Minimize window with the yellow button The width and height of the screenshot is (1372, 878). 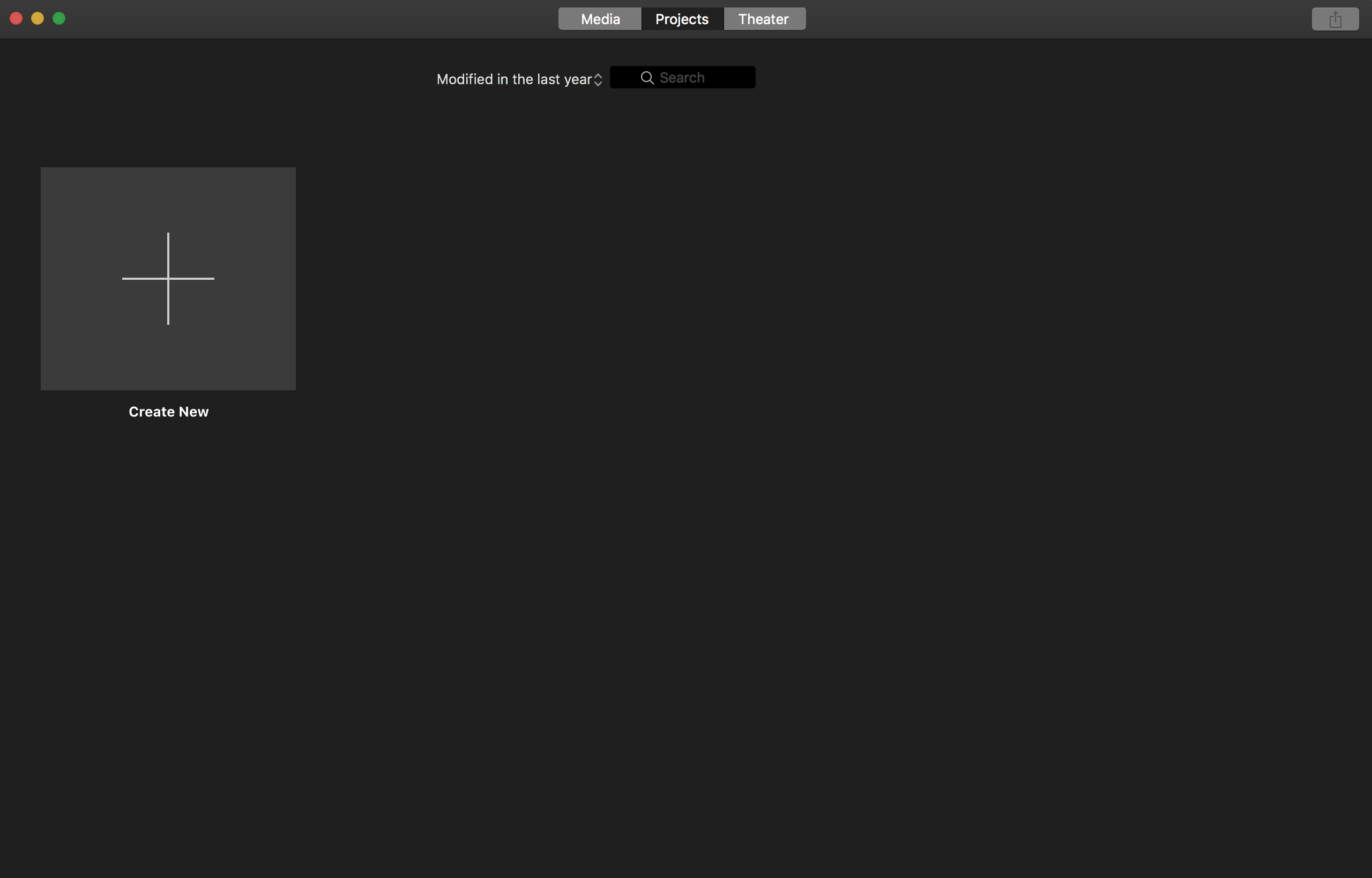coord(38,19)
